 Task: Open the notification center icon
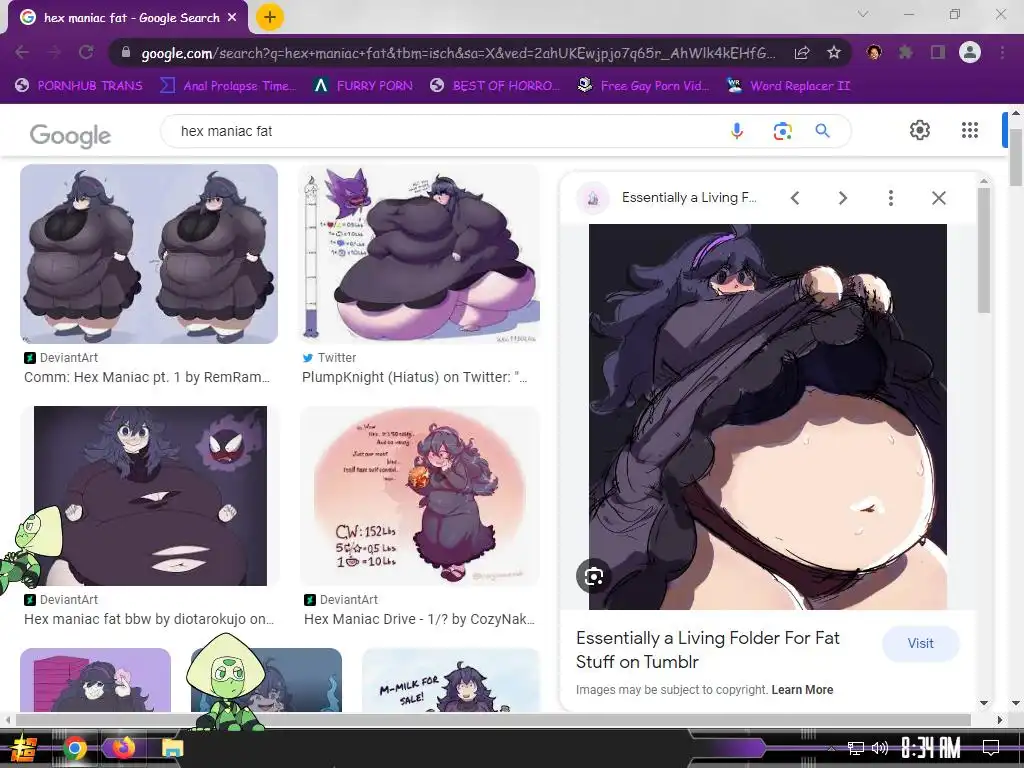click(x=991, y=748)
